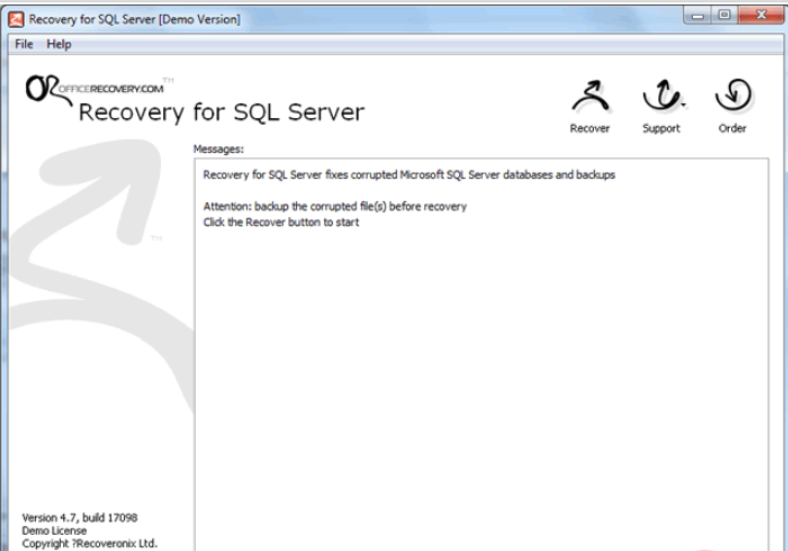Click the title bar text 'Recovery for SQL Server [Demo Version]'
The width and height of the screenshot is (788, 551).
(x=135, y=20)
